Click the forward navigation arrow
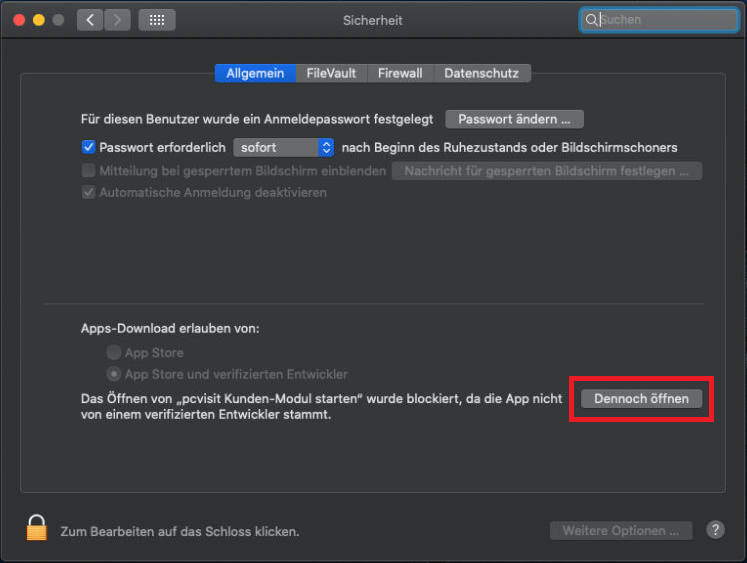This screenshot has width=747, height=563. tap(117, 19)
